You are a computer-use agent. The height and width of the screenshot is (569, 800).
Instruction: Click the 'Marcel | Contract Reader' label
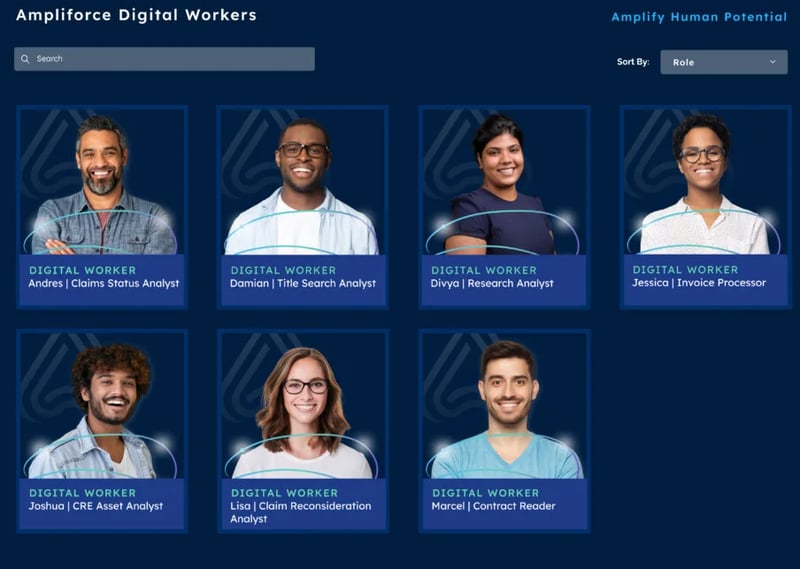point(493,506)
